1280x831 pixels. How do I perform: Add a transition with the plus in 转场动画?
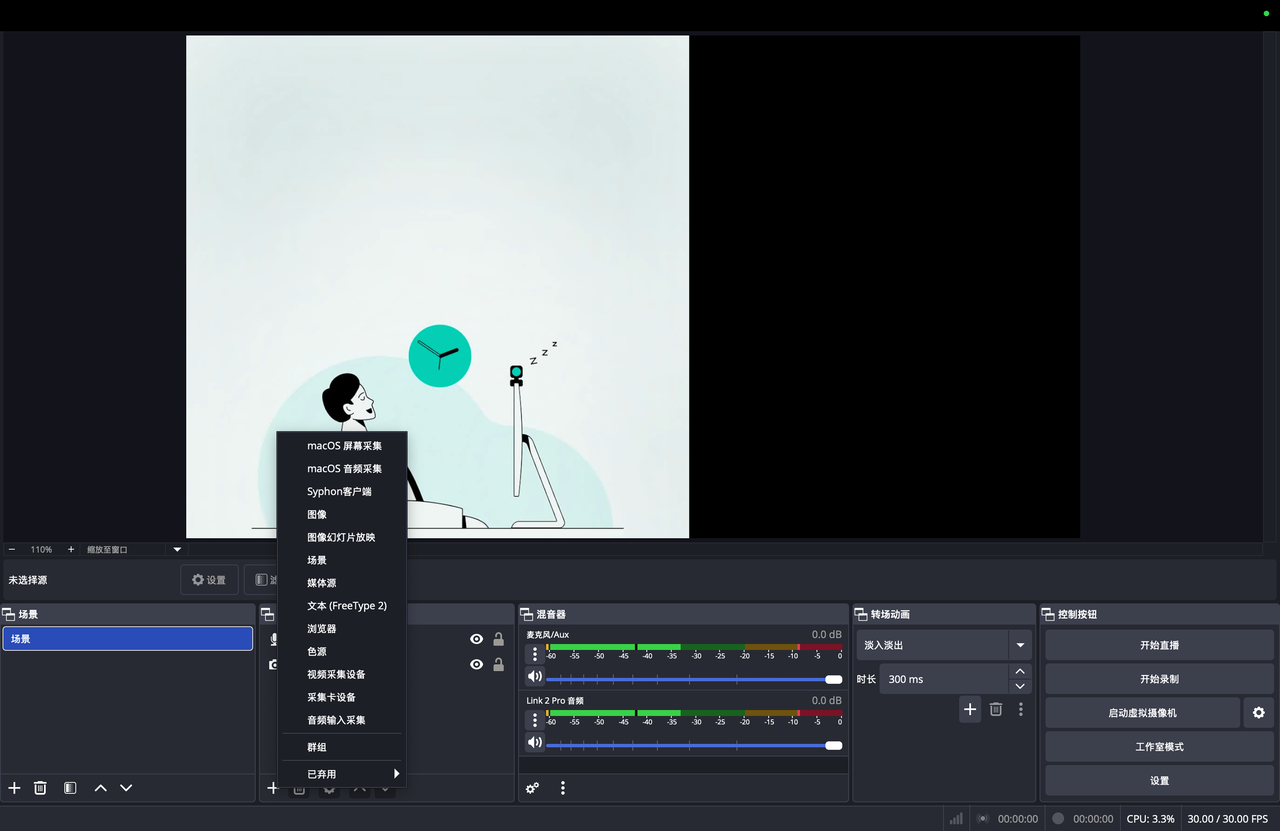click(969, 709)
